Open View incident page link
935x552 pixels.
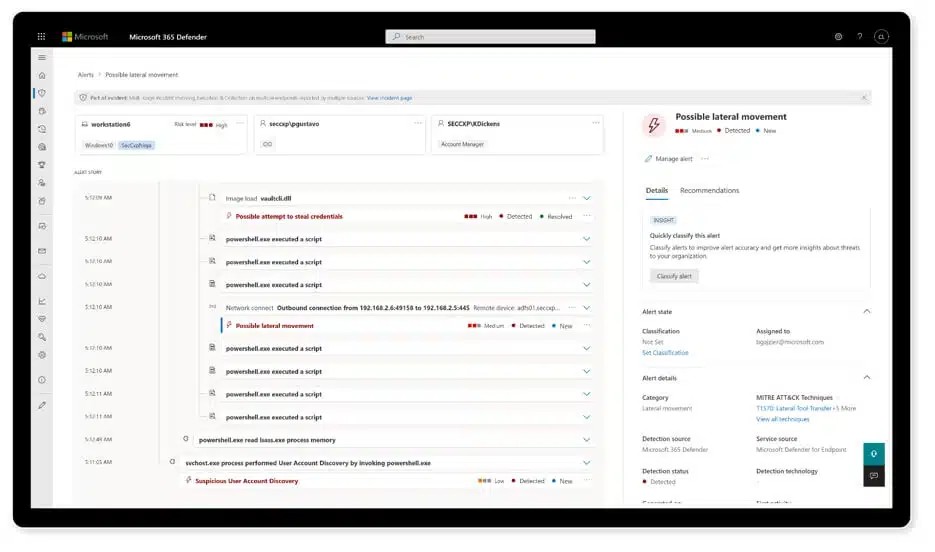389,98
